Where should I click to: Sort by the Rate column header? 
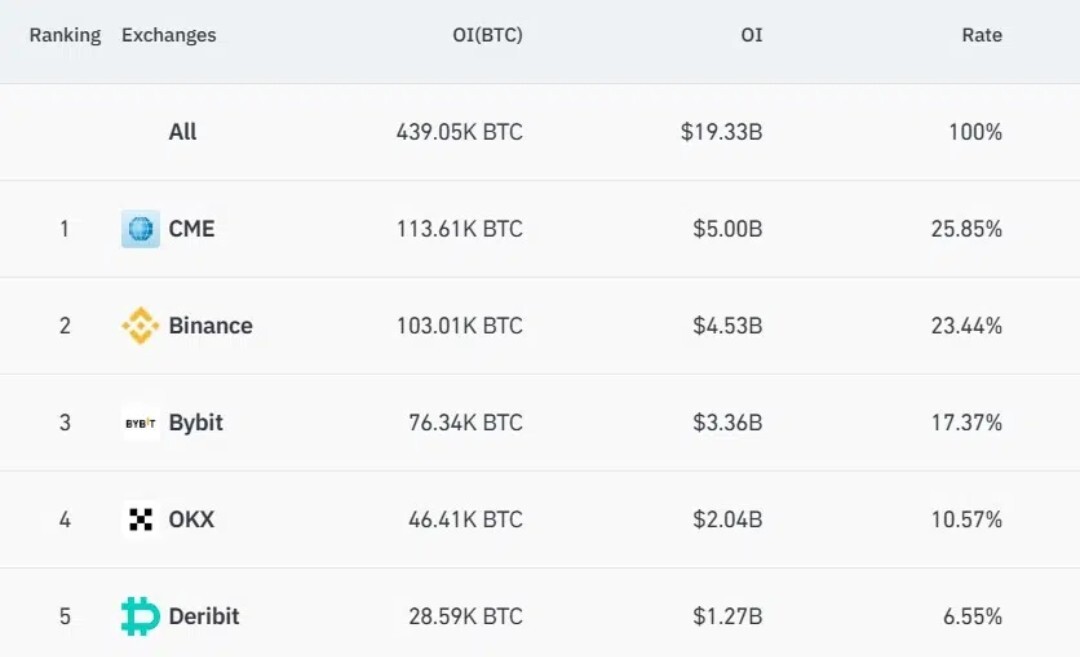pos(982,35)
